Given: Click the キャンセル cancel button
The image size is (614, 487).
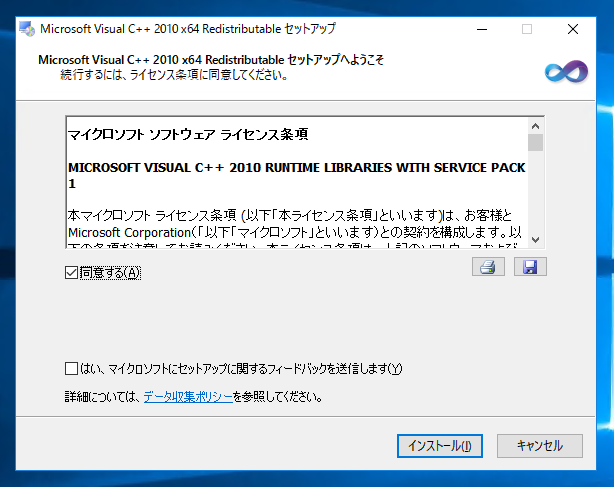Looking at the screenshot, I should (x=540, y=446).
